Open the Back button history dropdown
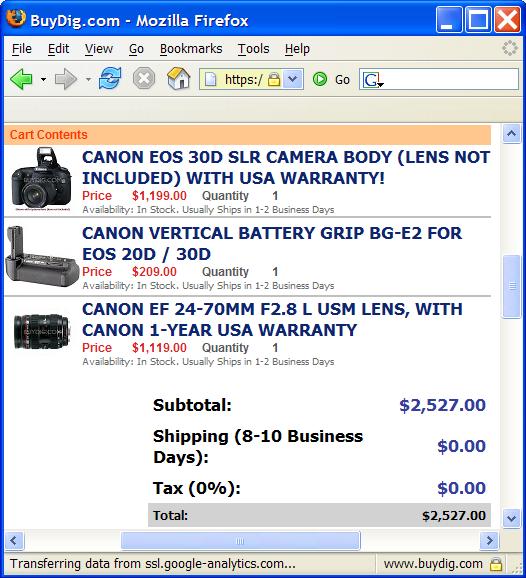Viewport: 526px width, 578px height. [43, 79]
